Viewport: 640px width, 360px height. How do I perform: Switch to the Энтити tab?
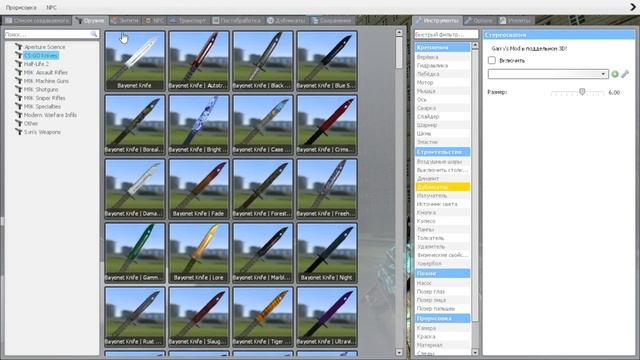[125, 20]
